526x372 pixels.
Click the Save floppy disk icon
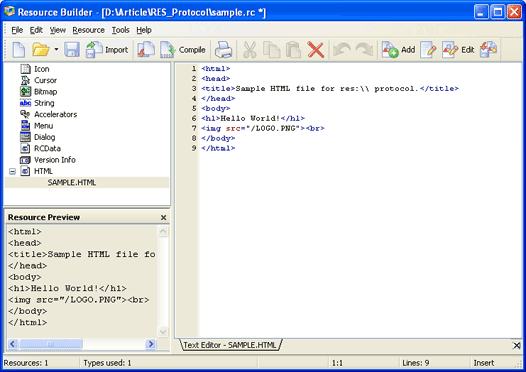coord(72,50)
